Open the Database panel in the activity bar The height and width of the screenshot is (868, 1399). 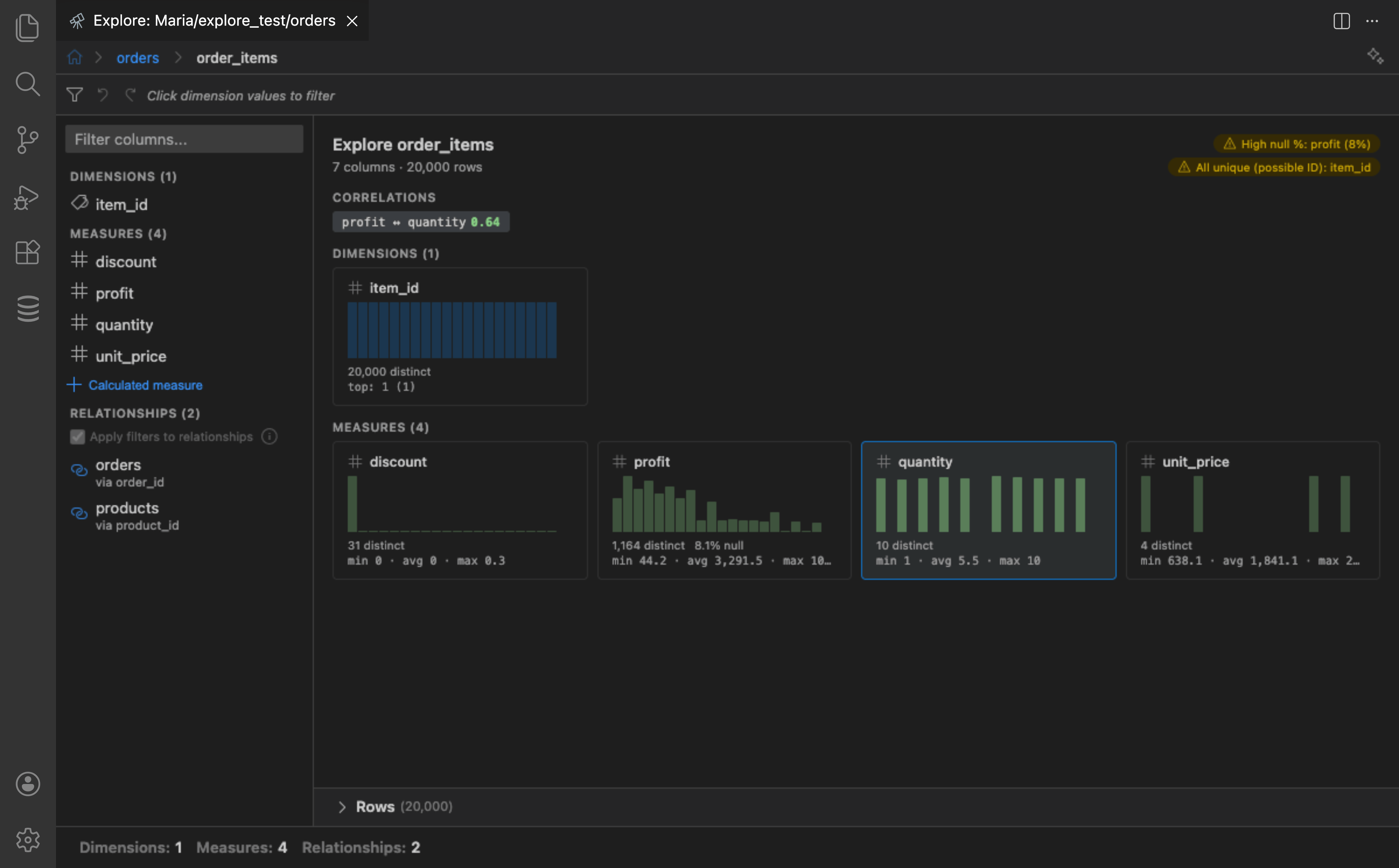(27, 308)
